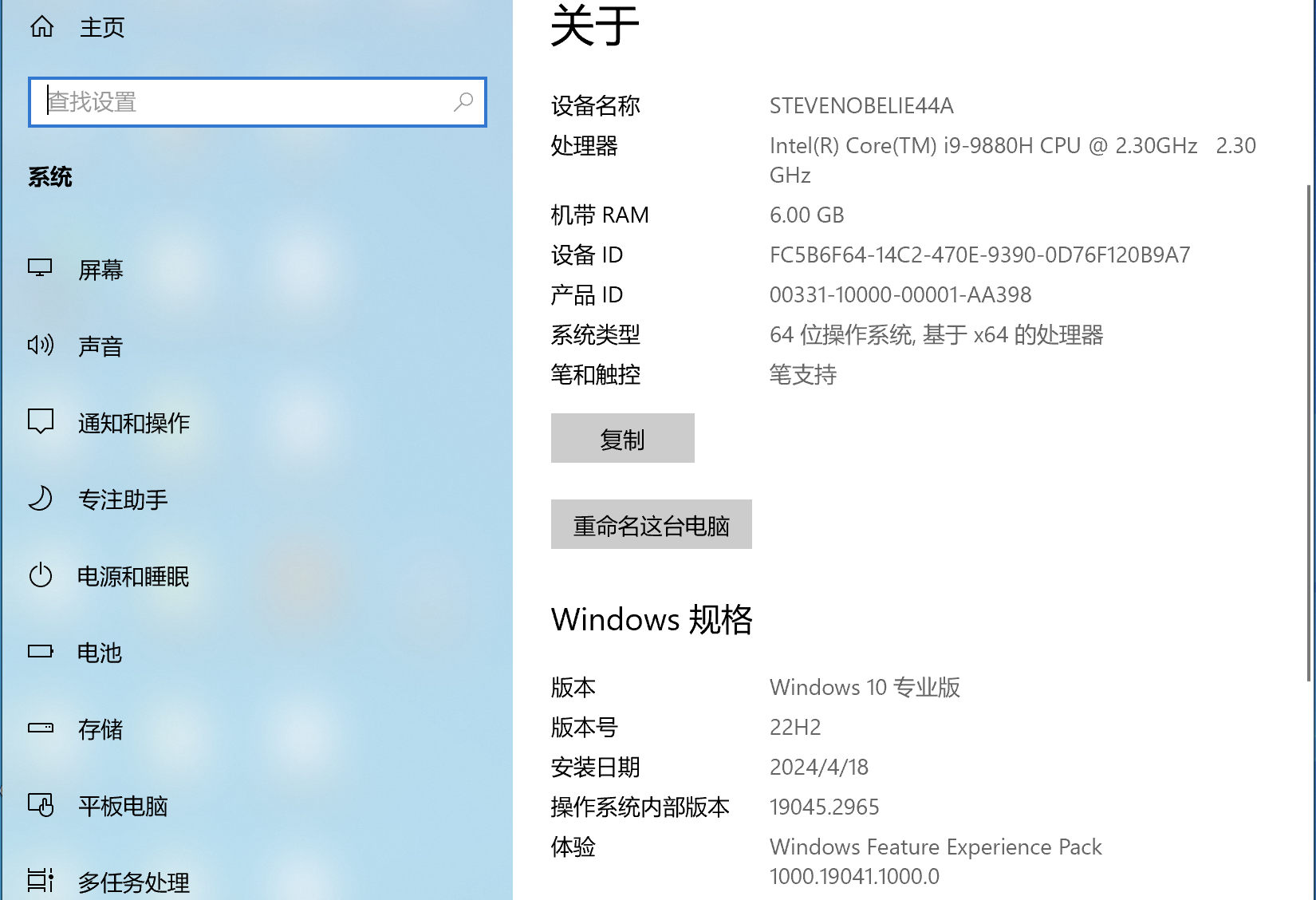Click the Multitasking icon

tap(40, 880)
